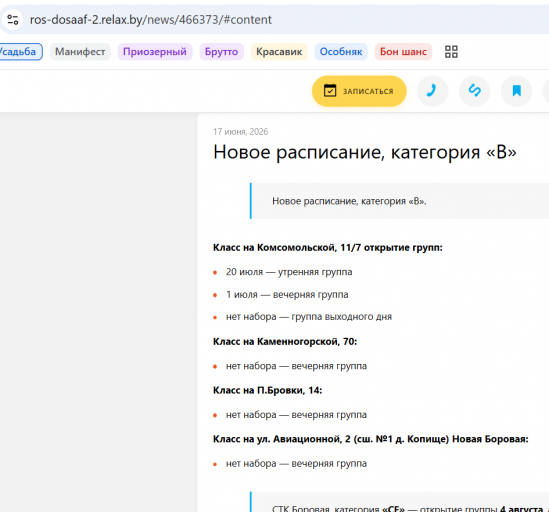Open the Красавик tab
Screen dimensions: 549x512
279,52
